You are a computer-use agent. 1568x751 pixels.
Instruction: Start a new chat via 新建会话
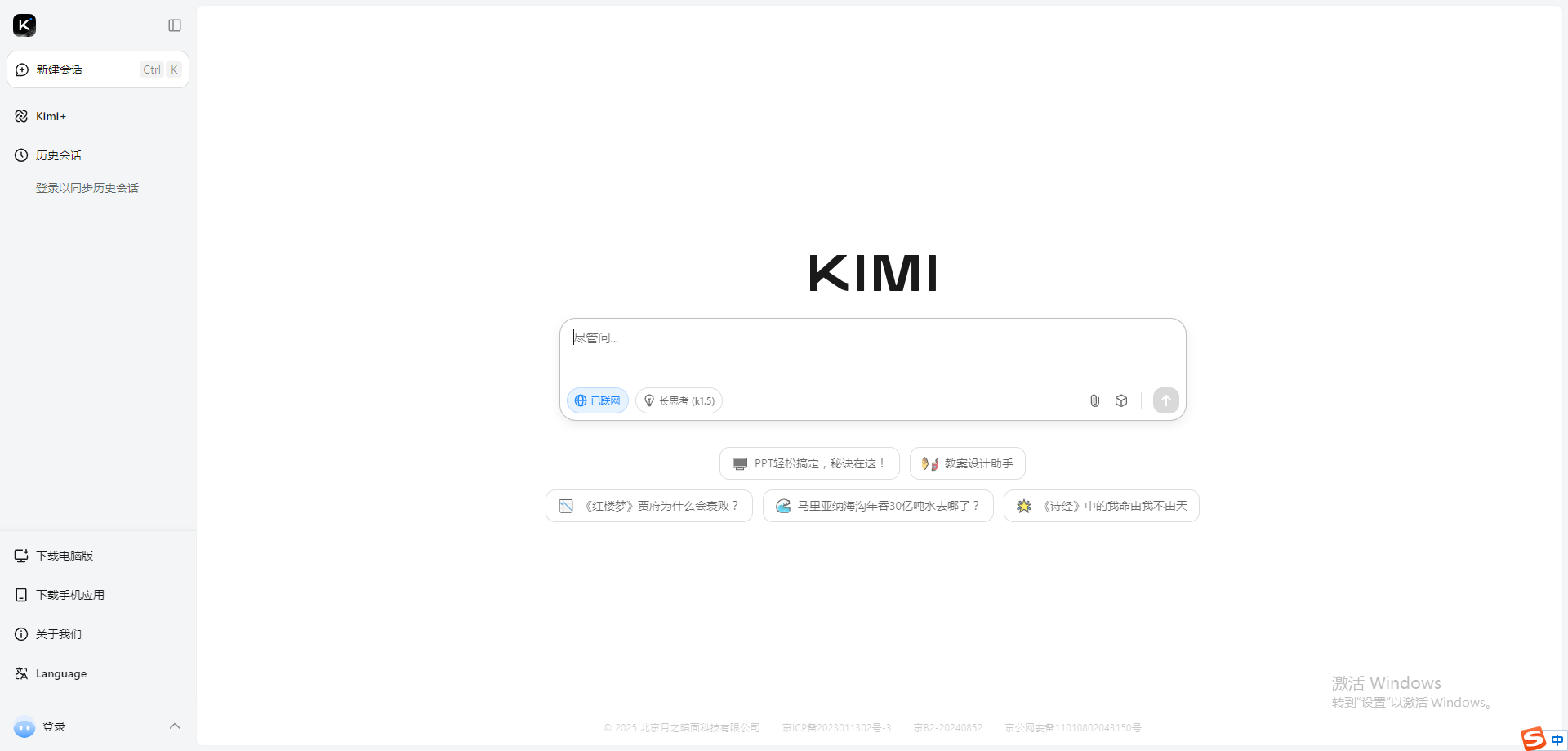tap(98, 69)
